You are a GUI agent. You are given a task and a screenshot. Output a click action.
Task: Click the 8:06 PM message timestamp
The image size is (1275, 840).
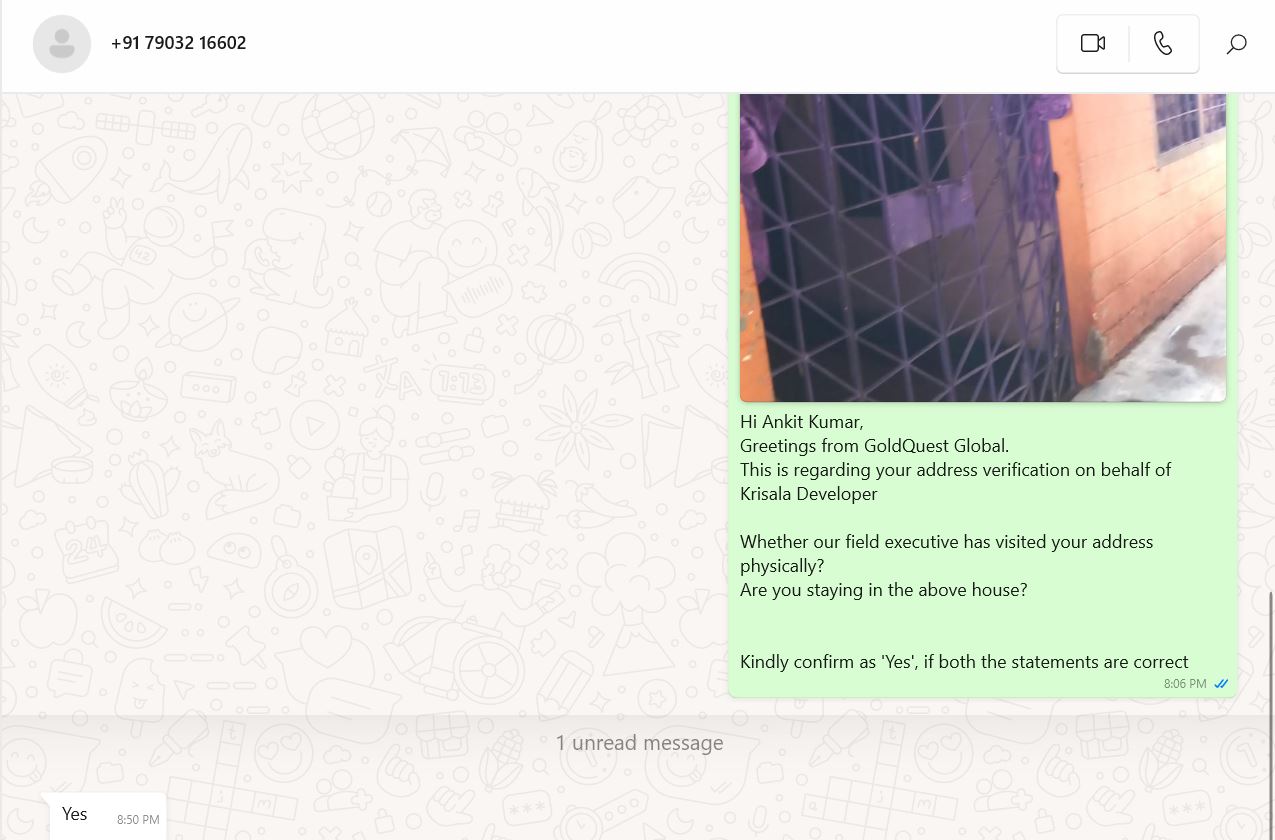tap(1185, 684)
